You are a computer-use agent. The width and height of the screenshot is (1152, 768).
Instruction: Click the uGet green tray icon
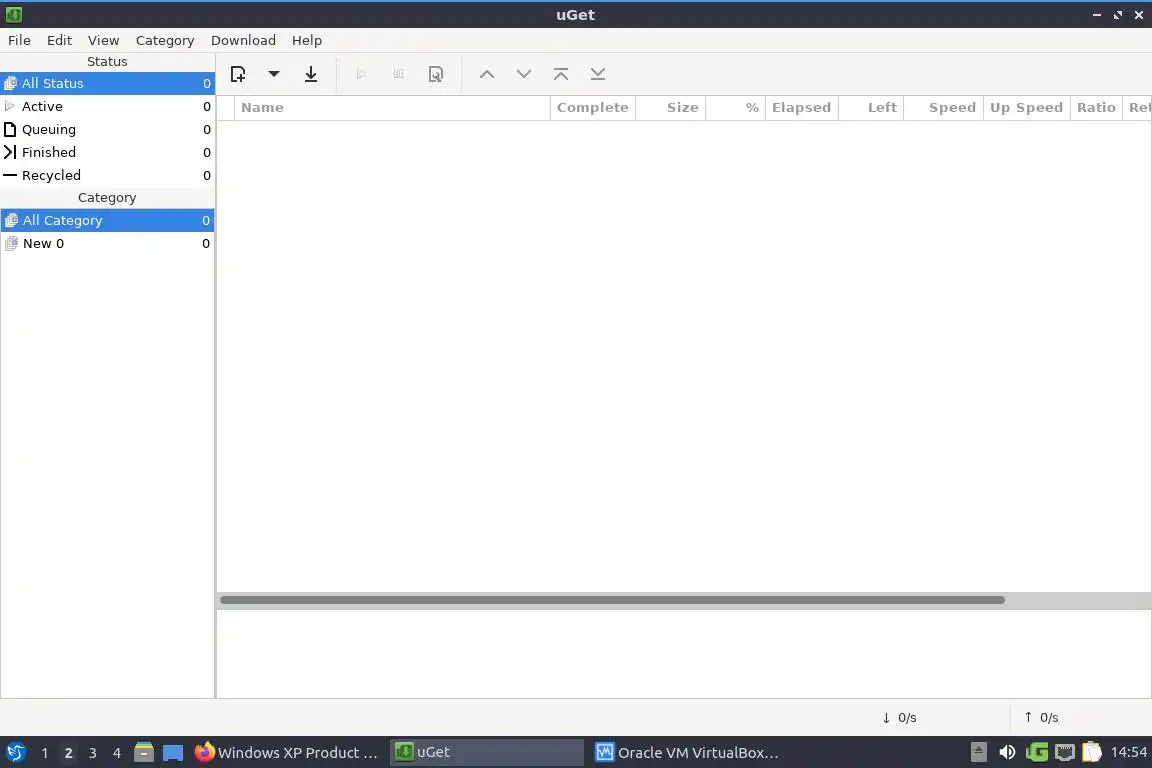click(1037, 753)
